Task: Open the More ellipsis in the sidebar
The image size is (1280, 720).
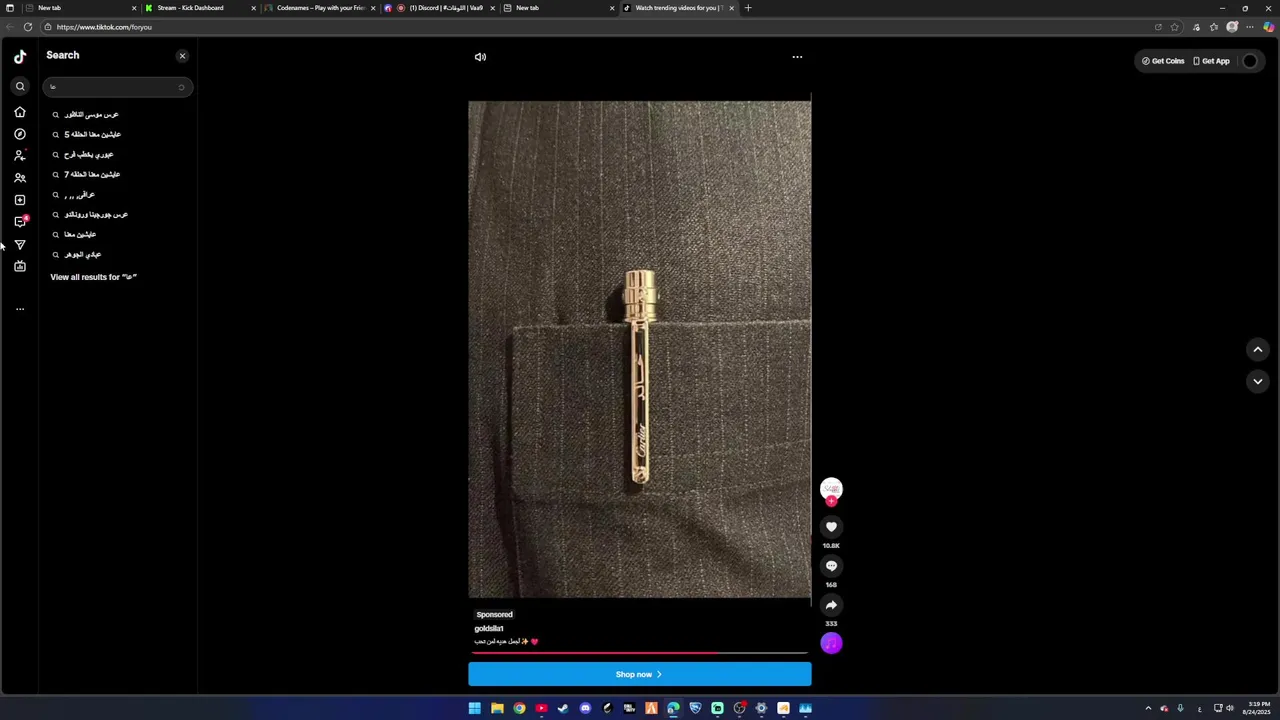Action: [x=20, y=309]
